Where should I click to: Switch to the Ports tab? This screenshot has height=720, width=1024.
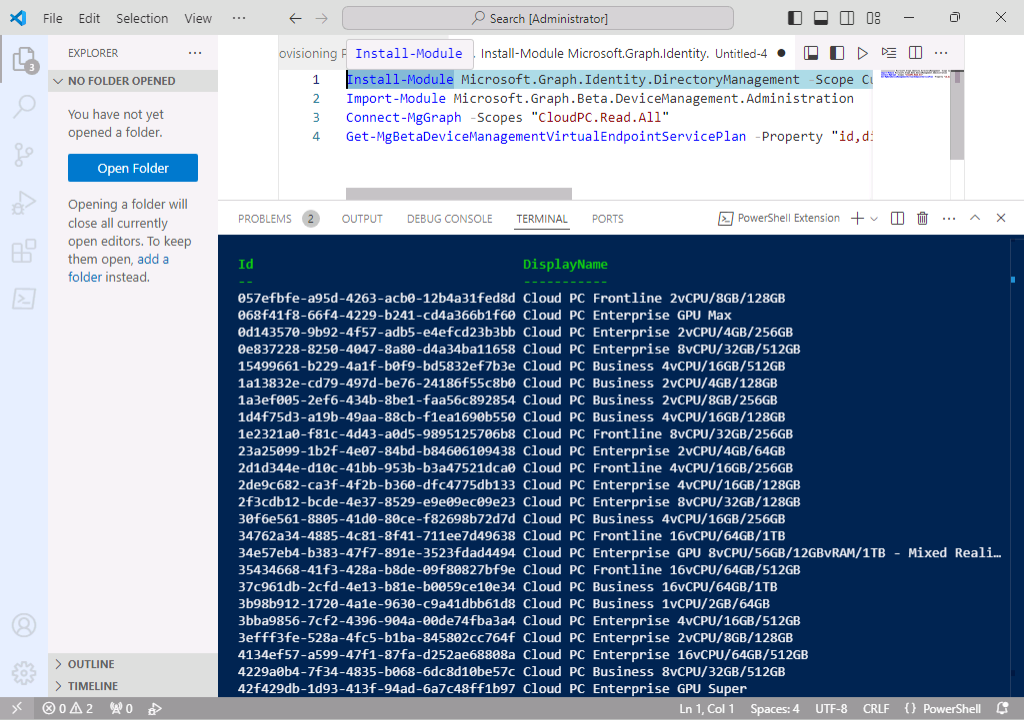pyautogui.click(x=607, y=219)
